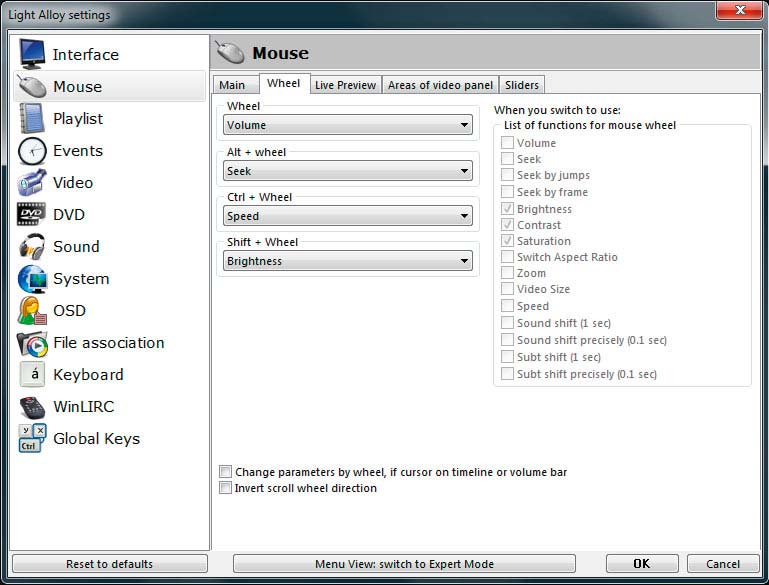Image resolution: width=769 pixels, height=585 pixels.
Task: Open the Playlist notebook icon
Action: pos(32,118)
